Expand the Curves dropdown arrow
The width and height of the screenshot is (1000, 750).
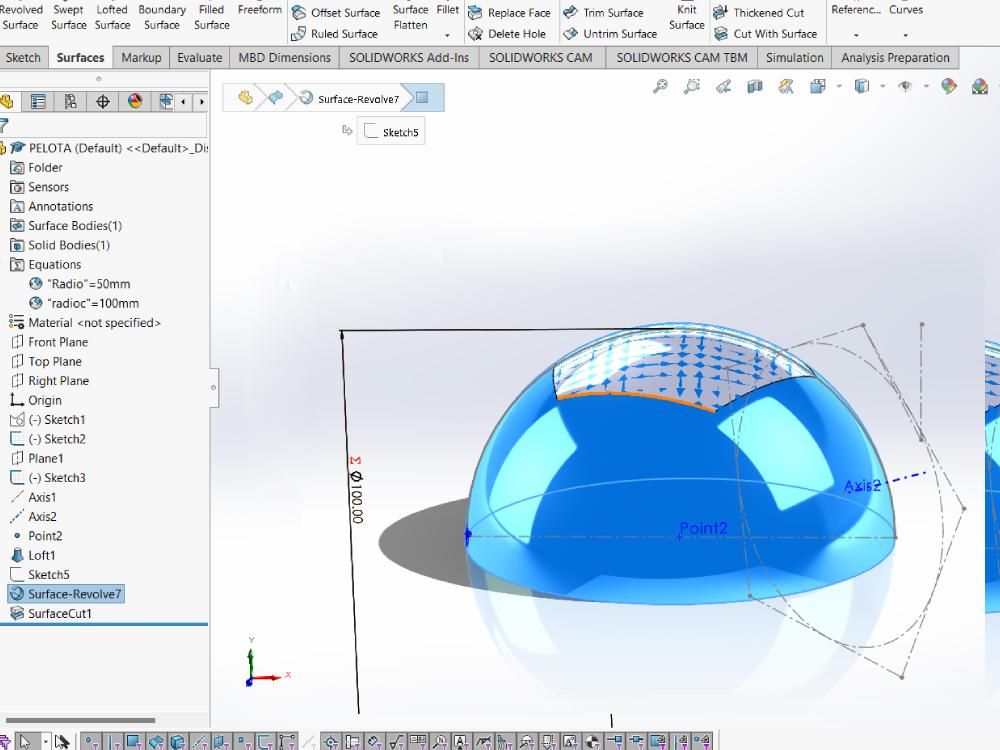906,36
